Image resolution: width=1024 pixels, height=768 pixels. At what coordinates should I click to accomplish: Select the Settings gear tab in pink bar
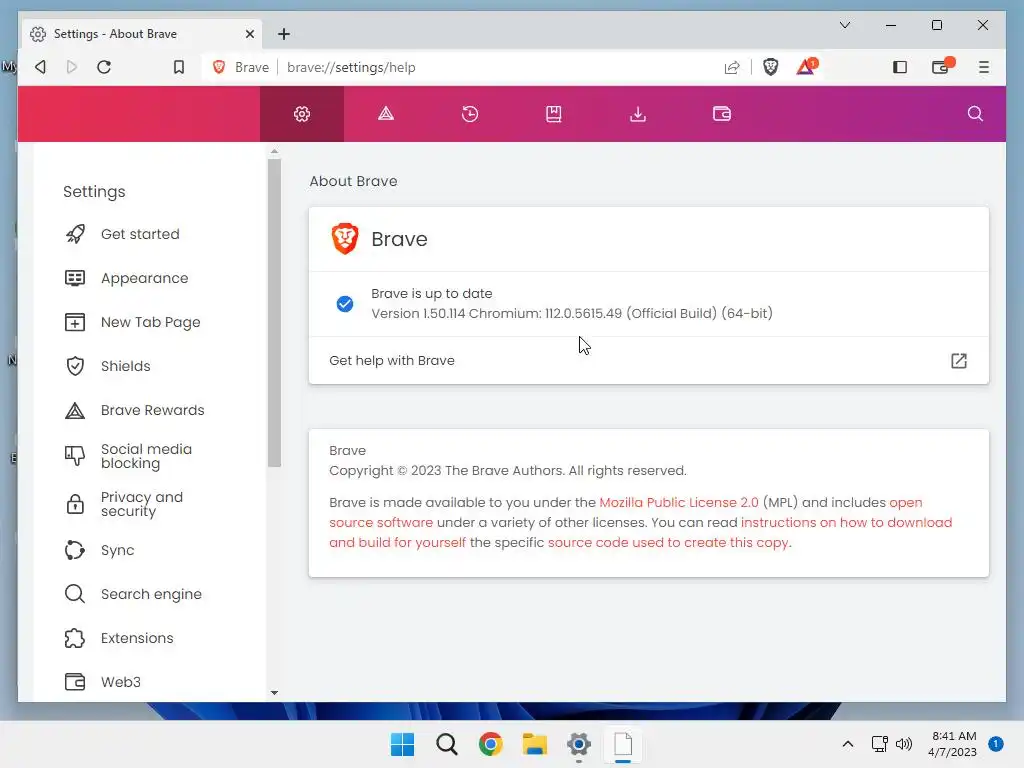tap(302, 114)
